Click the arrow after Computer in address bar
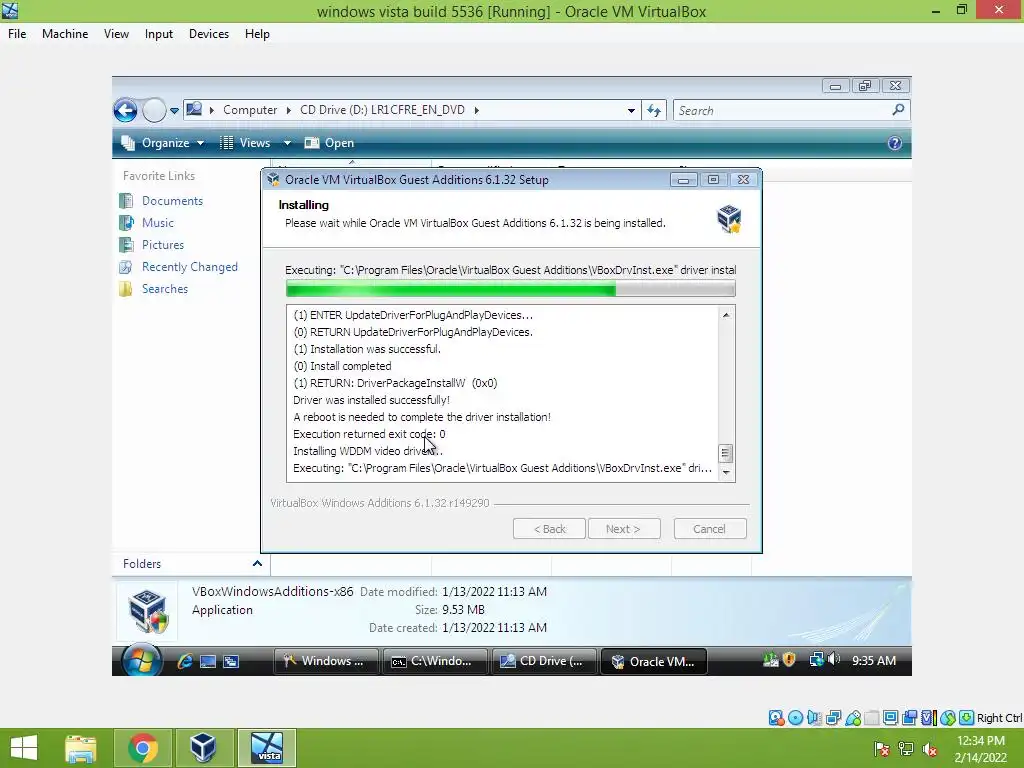1024x768 pixels. point(289,110)
